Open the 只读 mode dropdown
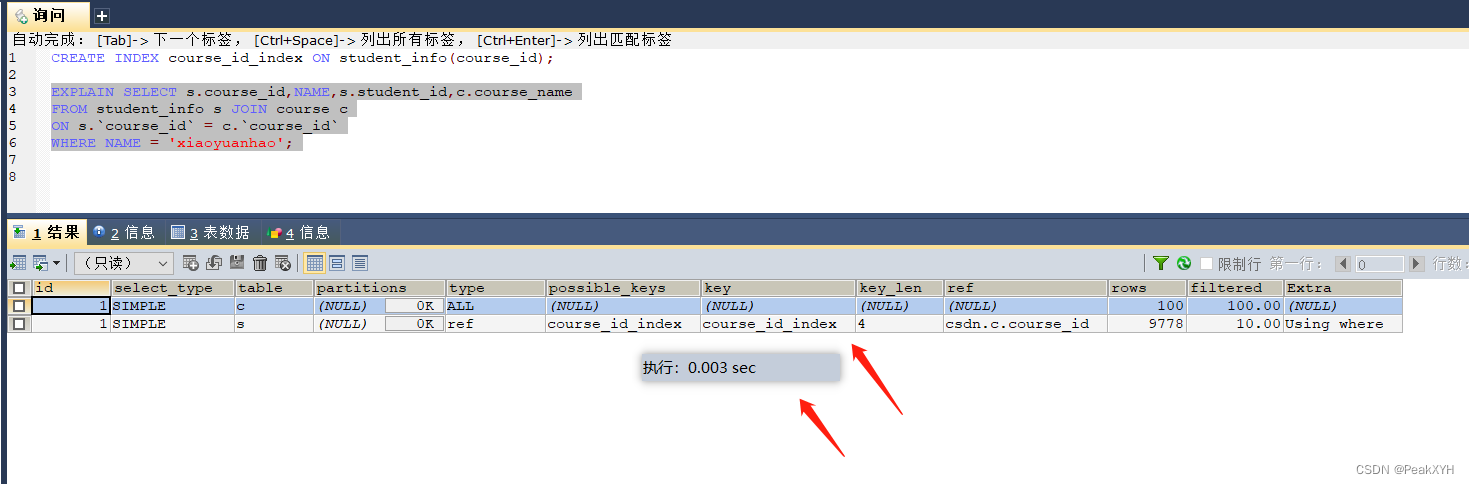1469x484 pixels. tap(124, 263)
